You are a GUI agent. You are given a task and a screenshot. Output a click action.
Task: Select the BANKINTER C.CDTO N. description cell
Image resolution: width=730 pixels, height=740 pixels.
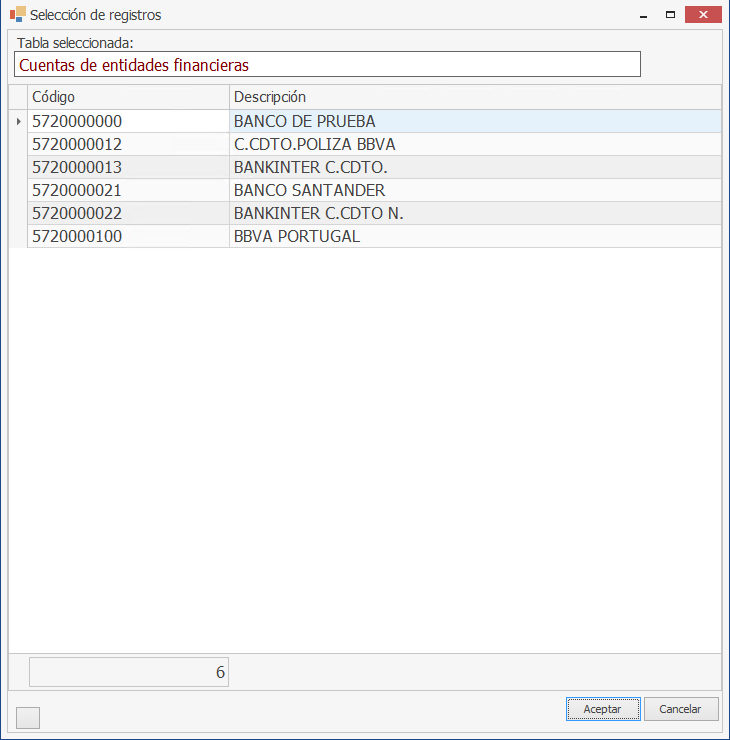click(x=474, y=213)
